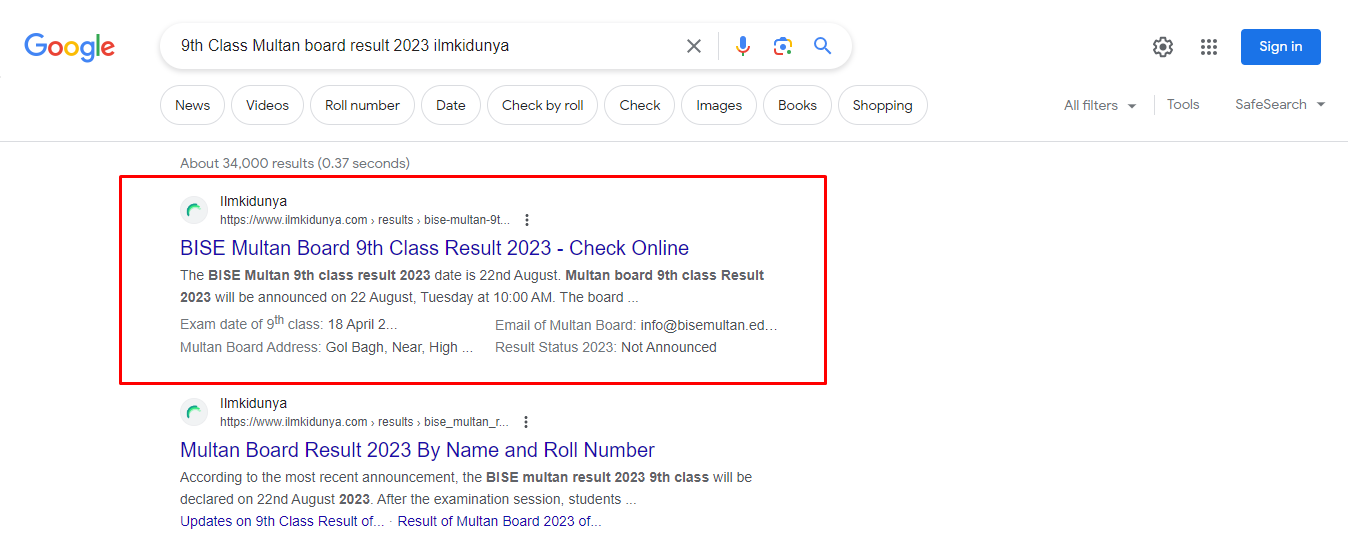
Task: Open the Tools option
Action: [1183, 104]
